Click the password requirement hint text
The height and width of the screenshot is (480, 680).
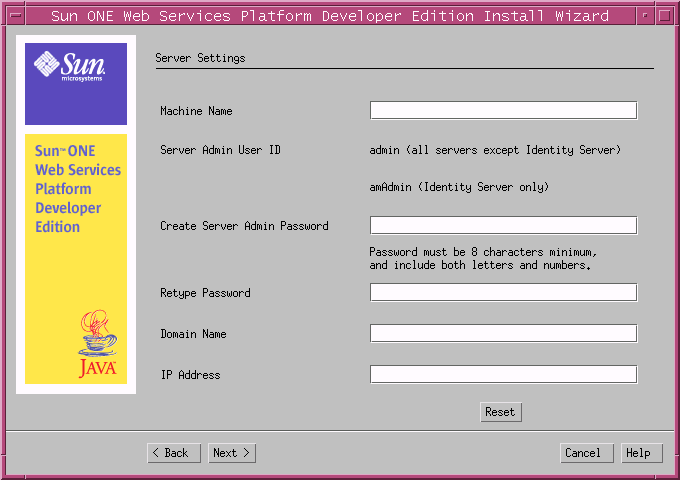483,258
